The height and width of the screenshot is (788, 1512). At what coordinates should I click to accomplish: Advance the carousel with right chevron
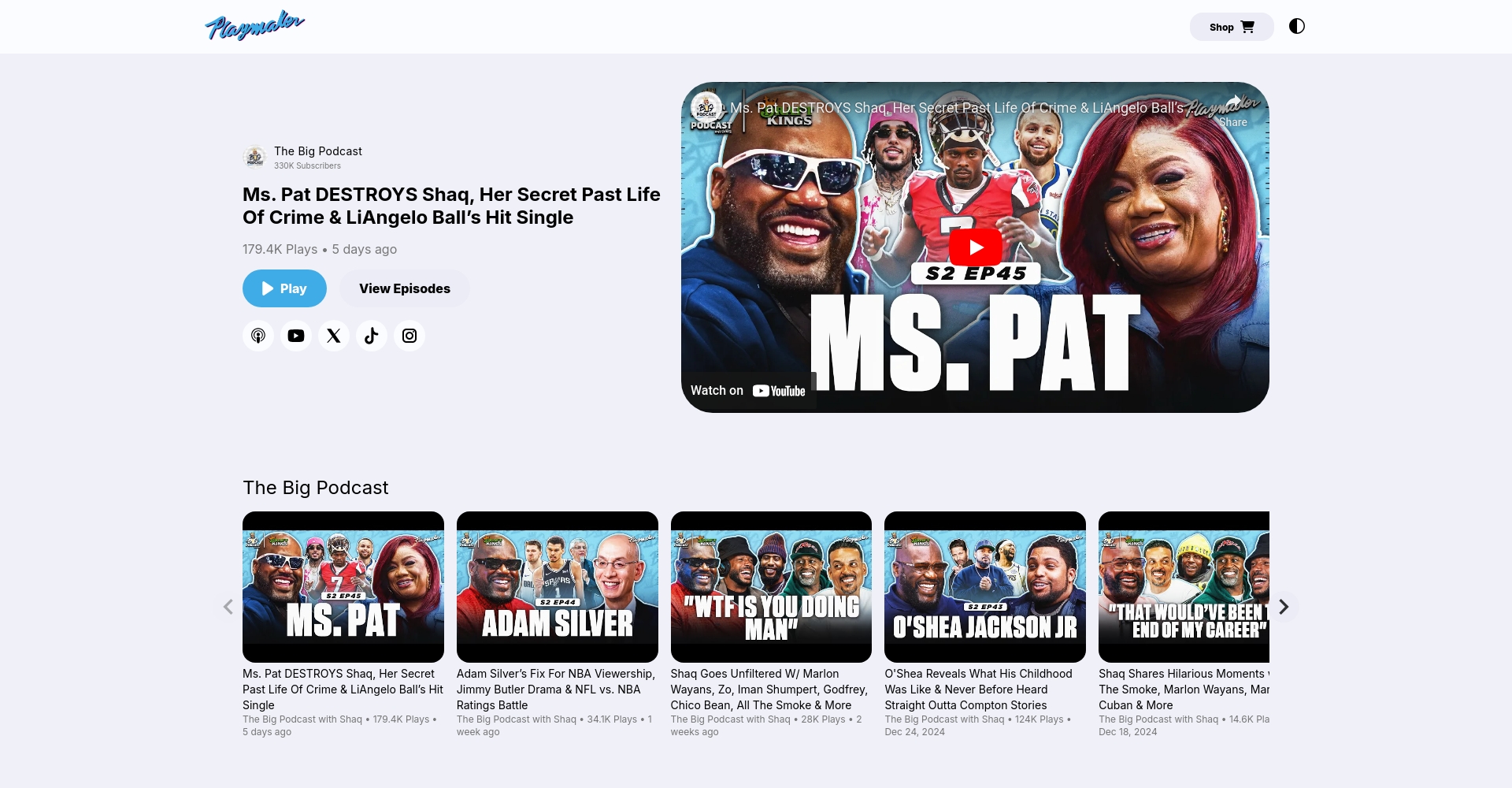click(1284, 607)
